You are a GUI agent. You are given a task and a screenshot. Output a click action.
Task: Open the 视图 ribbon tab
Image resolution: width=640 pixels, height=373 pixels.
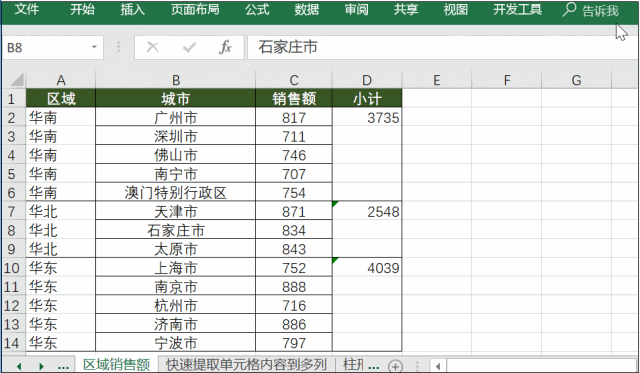click(x=456, y=9)
